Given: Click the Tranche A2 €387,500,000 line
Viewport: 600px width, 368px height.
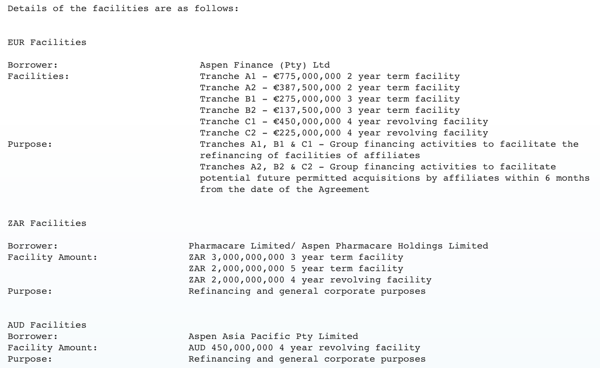Looking at the screenshot, I should 329,88.
